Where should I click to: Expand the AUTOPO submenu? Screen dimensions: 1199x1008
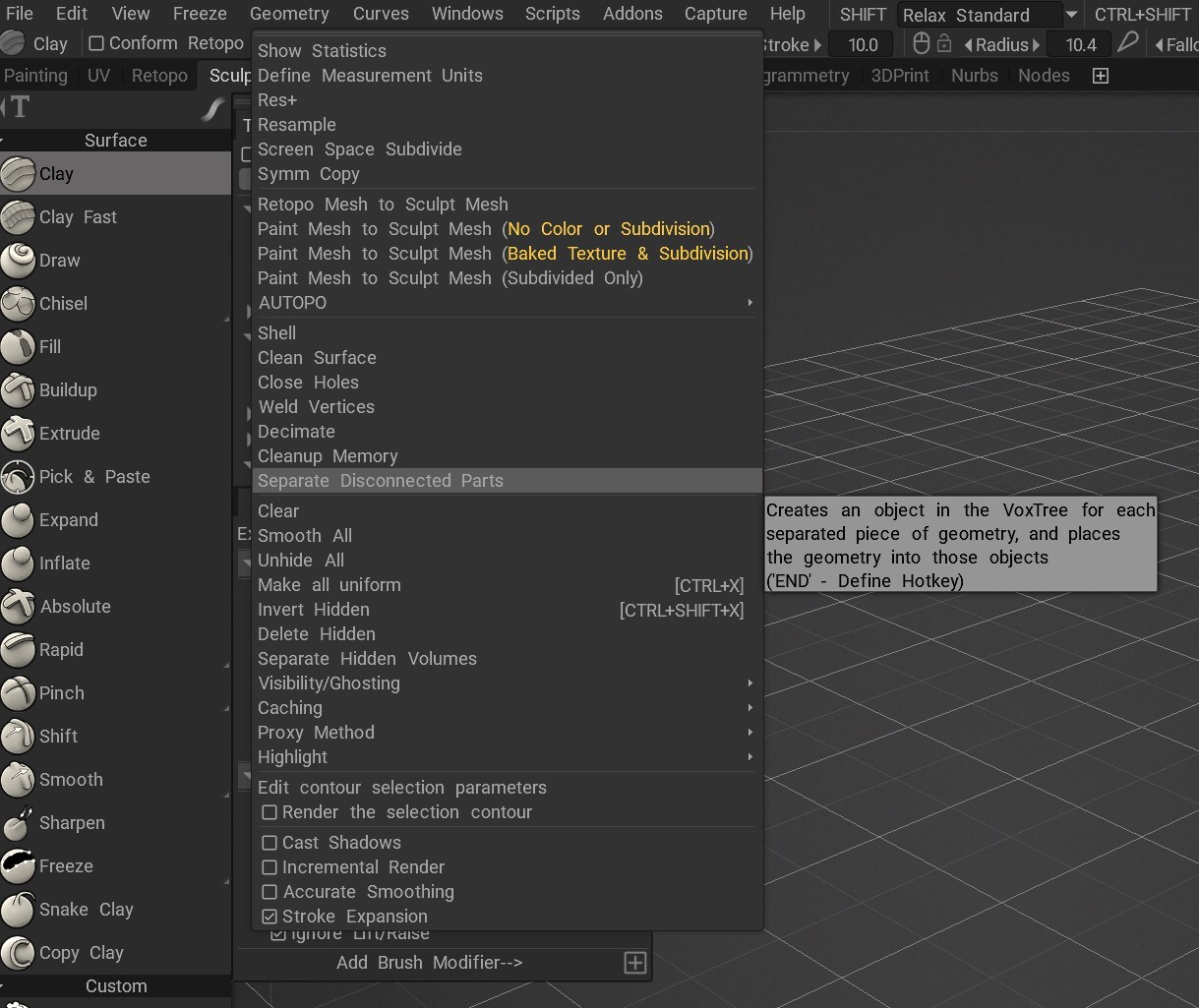tap(507, 303)
